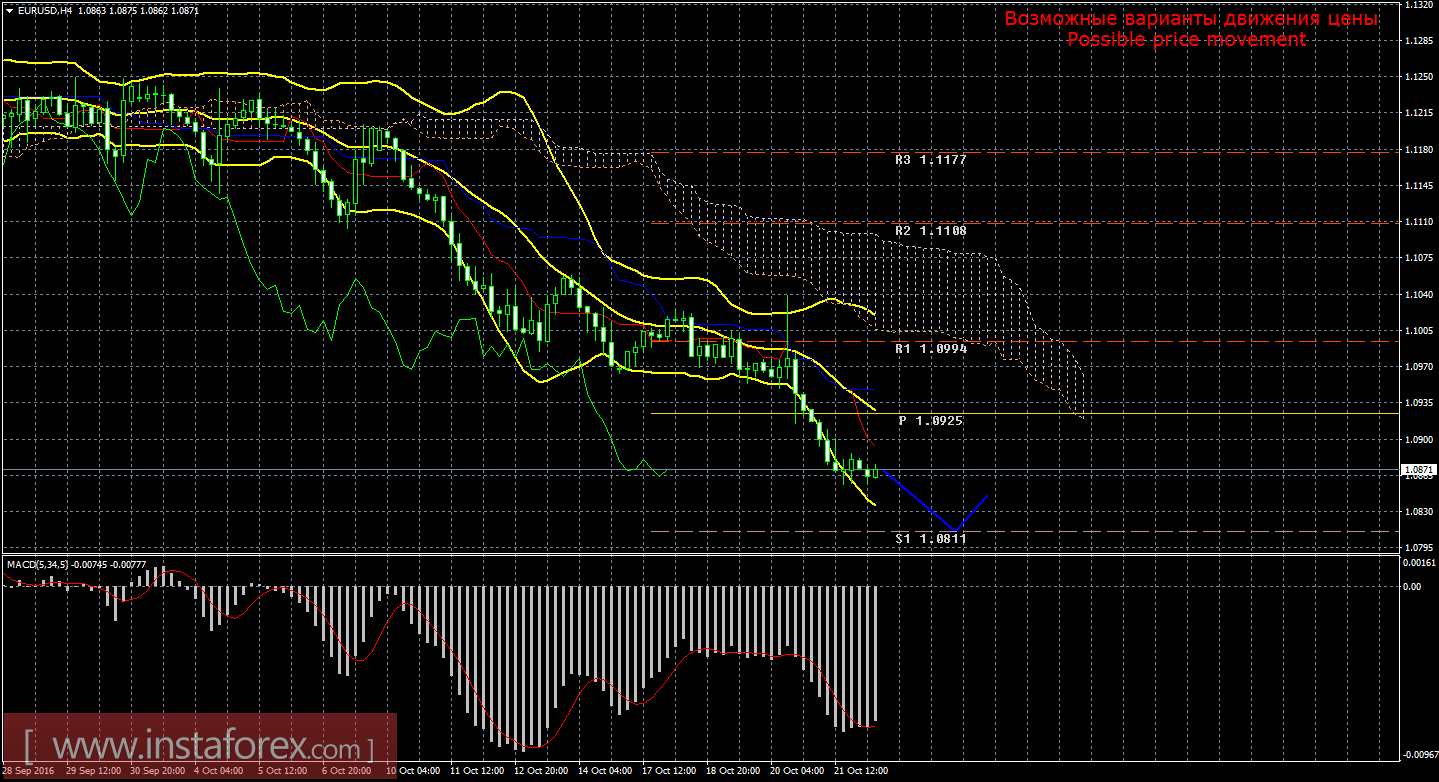
Task: Select the S1 1.0811 support label
Action: (930, 538)
